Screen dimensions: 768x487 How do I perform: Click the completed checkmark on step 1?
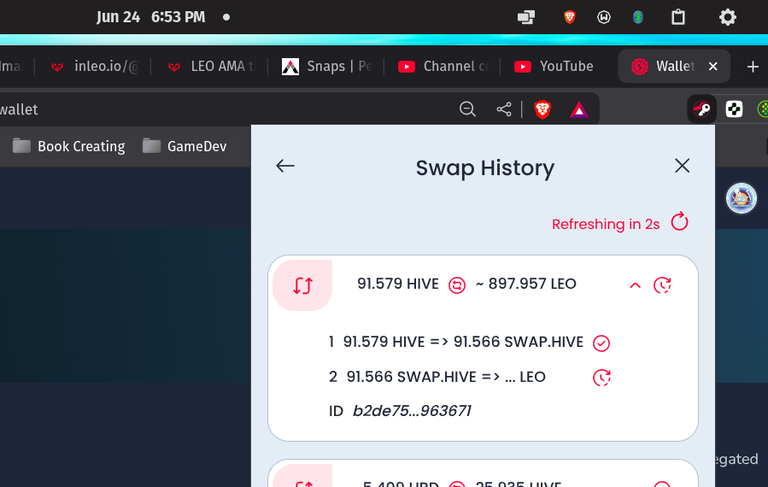tap(601, 343)
